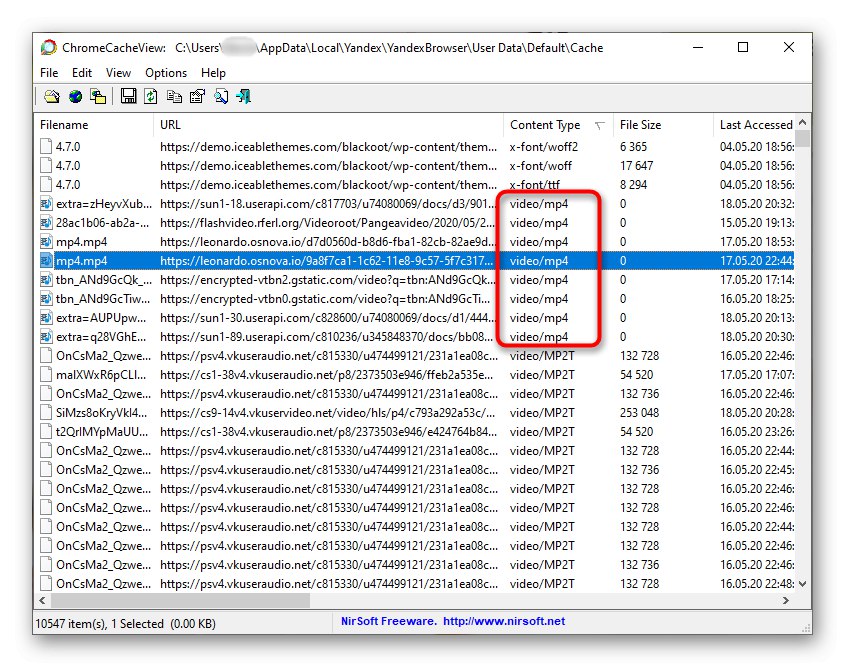
Task: Select the cs9-14v4.vkuservideo.net URL row
Action: tap(414, 413)
